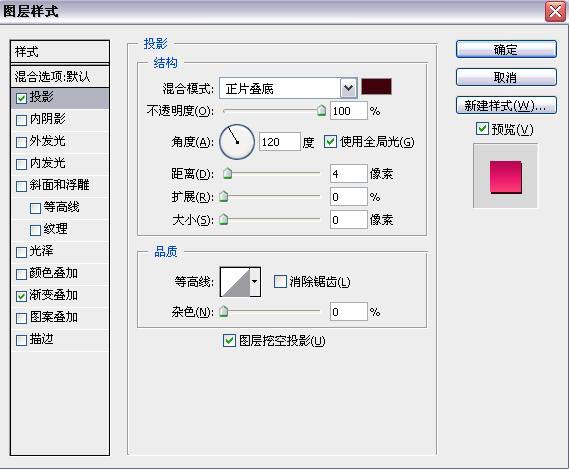Open the 等高线 contour picker arrow
This screenshot has height=470, width=569.
(x=255, y=282)
